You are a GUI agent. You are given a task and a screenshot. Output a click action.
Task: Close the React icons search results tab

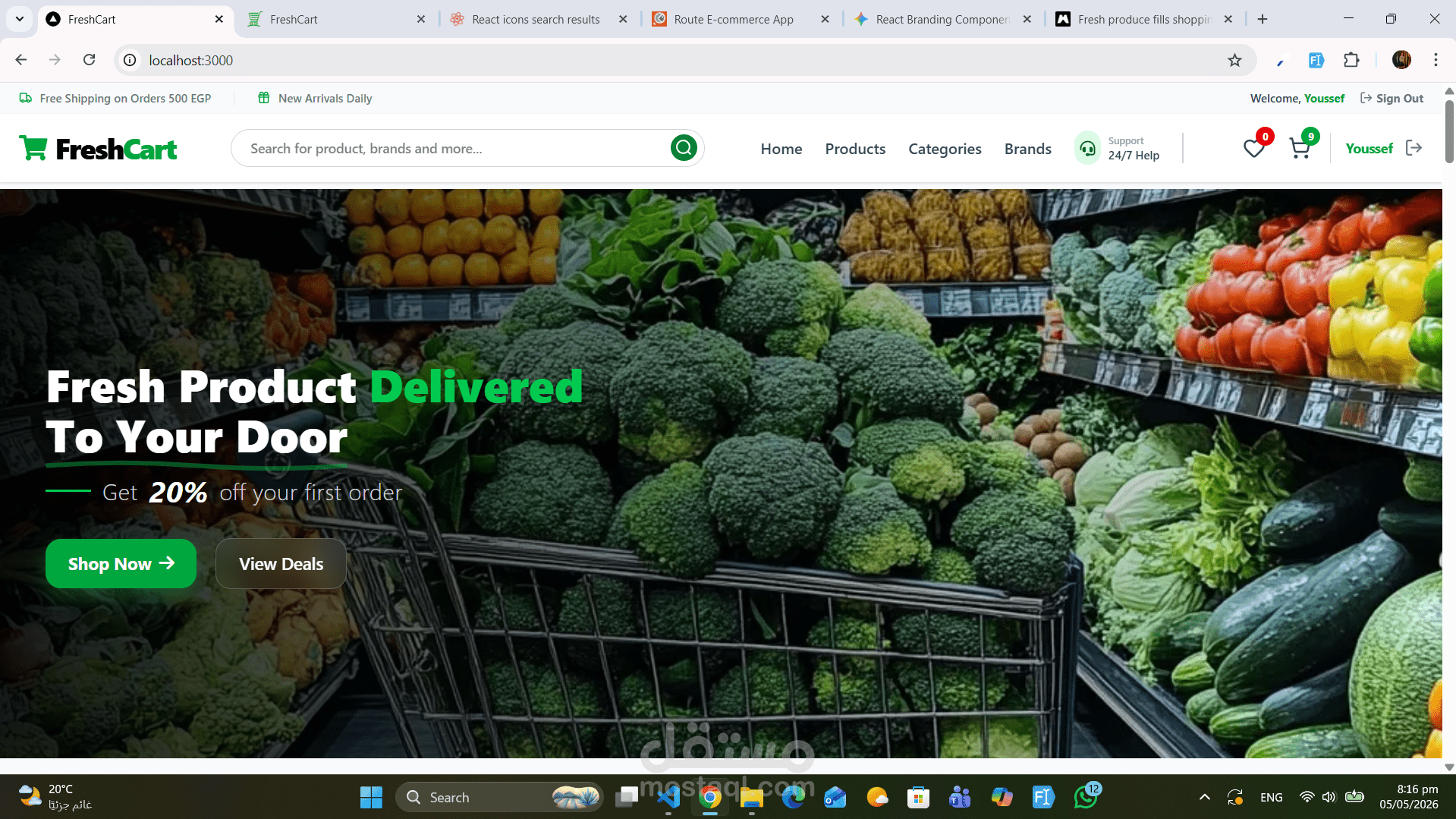623,19
